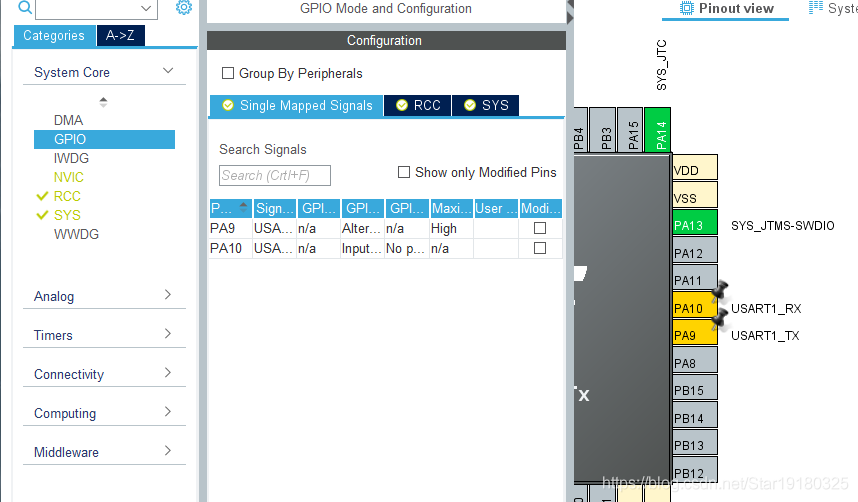Click the Pinout view chip icon
Viewport: 858px width, 502px height.
(x=686, y=8)
